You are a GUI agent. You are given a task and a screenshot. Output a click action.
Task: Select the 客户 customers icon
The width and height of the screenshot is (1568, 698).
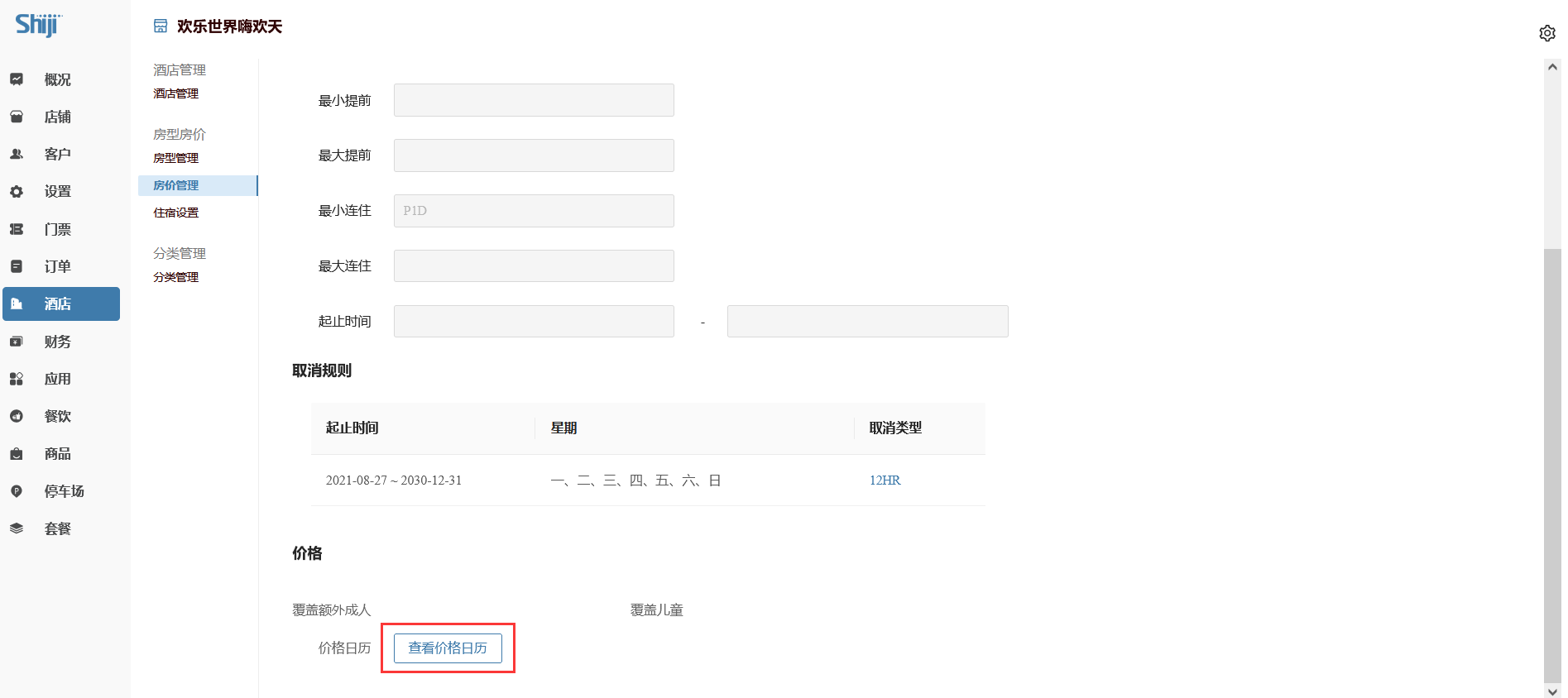[x=17, y=154]
